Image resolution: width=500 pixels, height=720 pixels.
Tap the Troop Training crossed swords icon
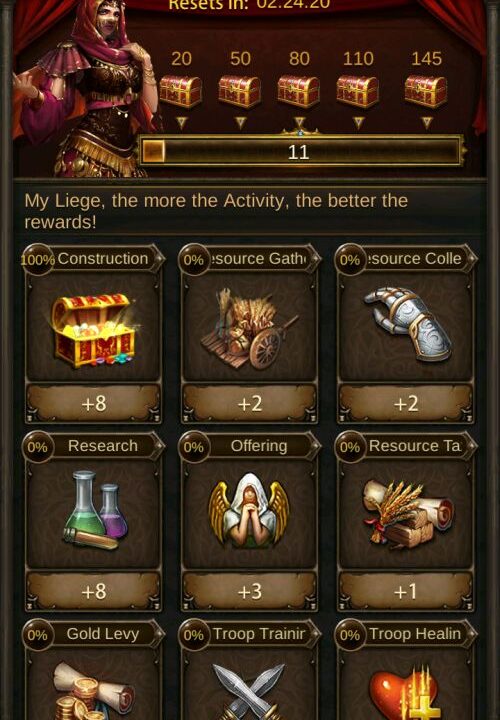coord(250,692)
